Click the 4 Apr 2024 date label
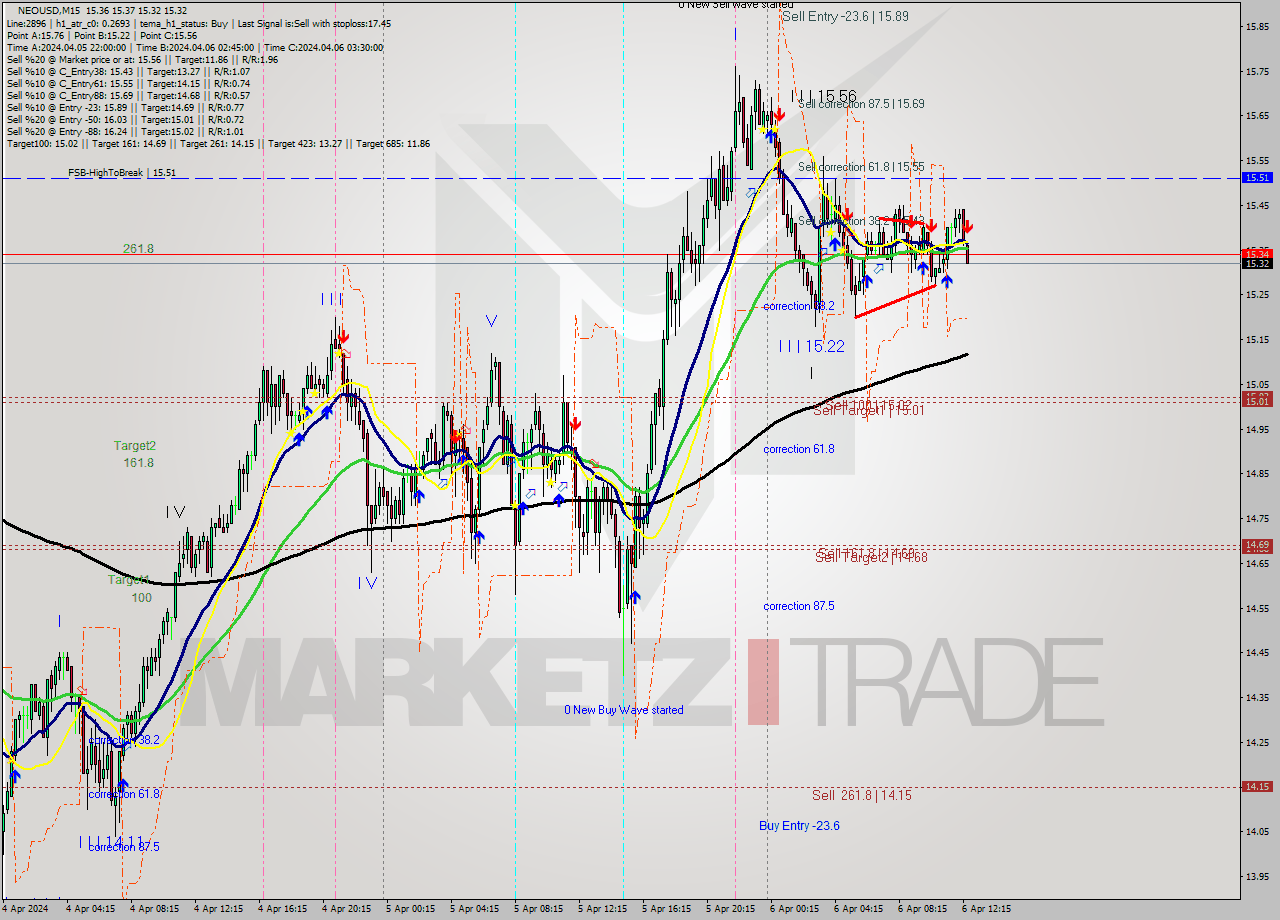1280x920 pixels. pyautogui.click(x=25, y=909)
